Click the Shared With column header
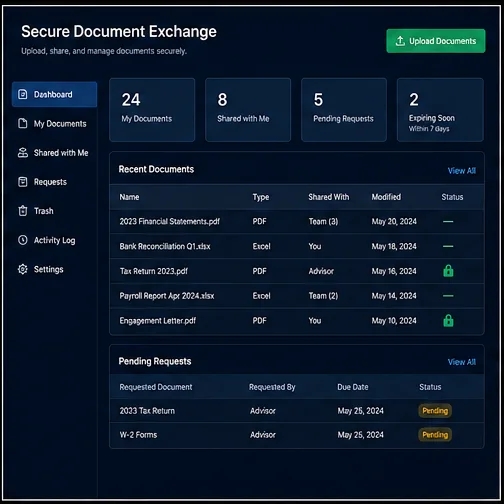 pyautogui.click(x=329, y=197)
